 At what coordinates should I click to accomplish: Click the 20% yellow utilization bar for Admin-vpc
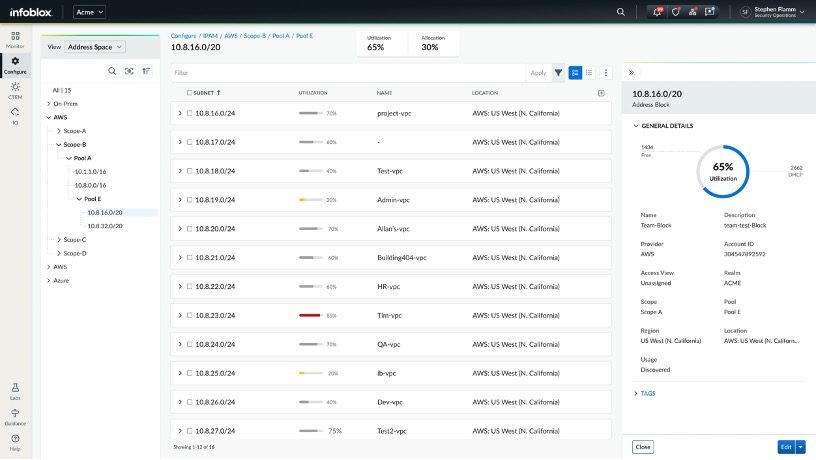tap(311, 200)
